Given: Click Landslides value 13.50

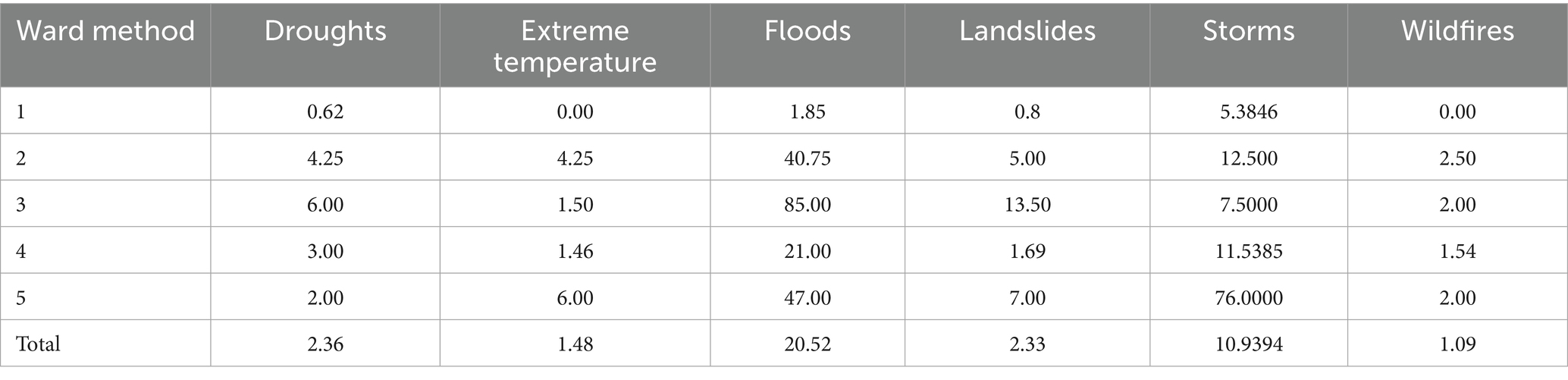Looking at the screenshot, I should pos(1027,205).
